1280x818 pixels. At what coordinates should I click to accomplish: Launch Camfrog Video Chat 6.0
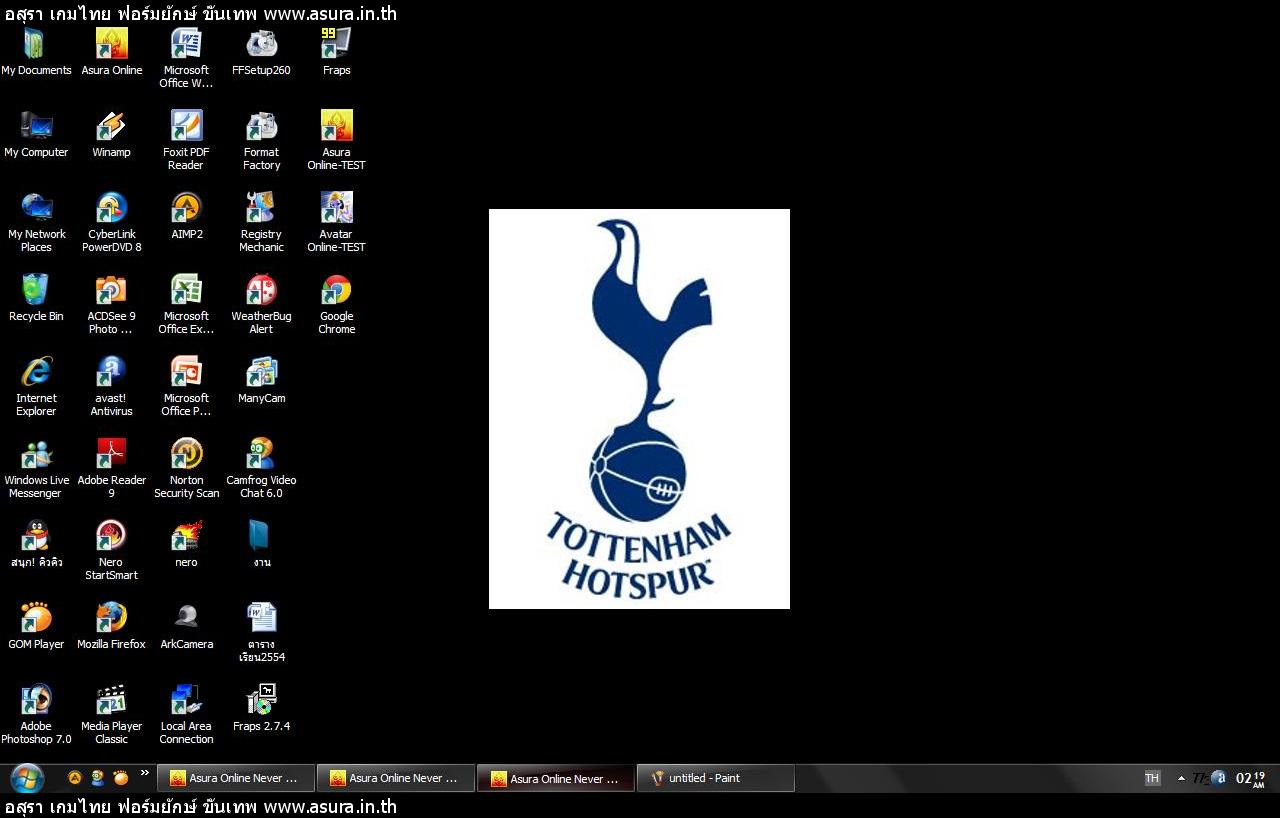[261, 468]
